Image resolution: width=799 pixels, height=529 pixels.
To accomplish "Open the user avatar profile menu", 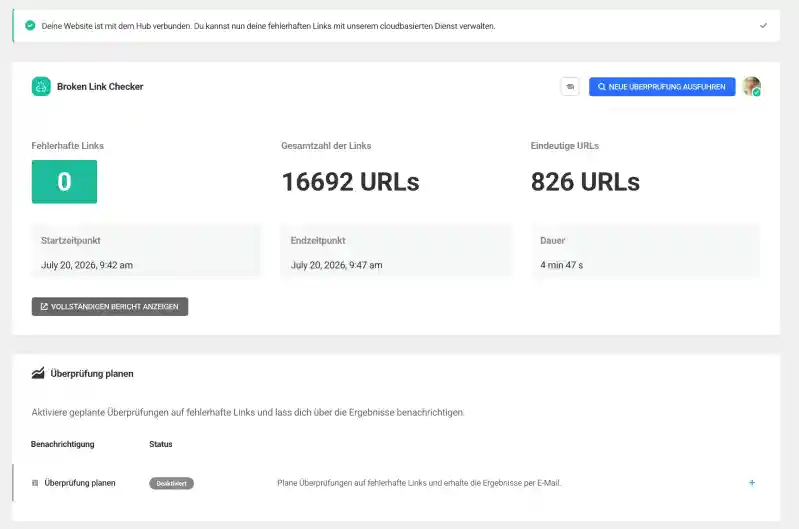I will (x=752, y=86).
